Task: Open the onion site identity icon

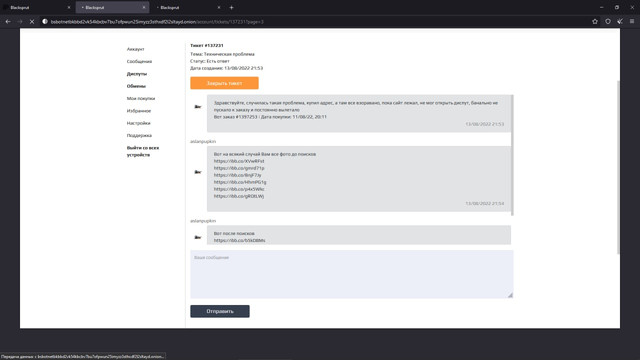Action: [45, 22]
